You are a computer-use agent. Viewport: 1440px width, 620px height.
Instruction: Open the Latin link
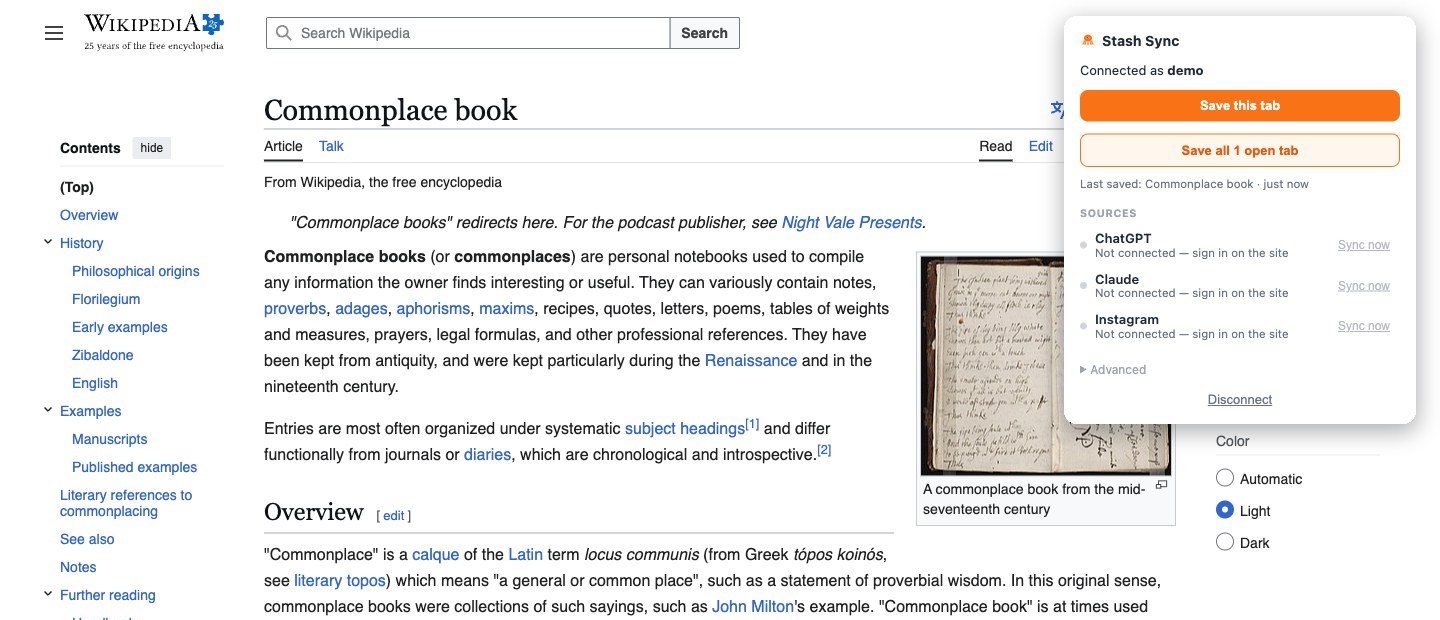(x=525, y=554)
